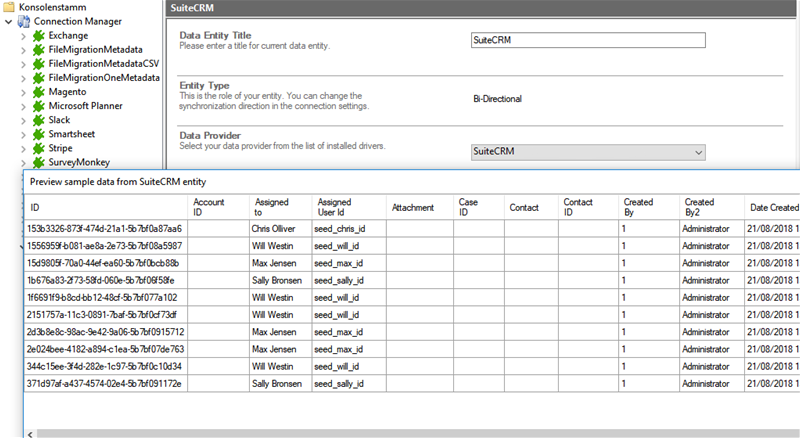The image size is (800, 438).
Task: Expand the SurveyMonkey tree node
Action: 24,161
